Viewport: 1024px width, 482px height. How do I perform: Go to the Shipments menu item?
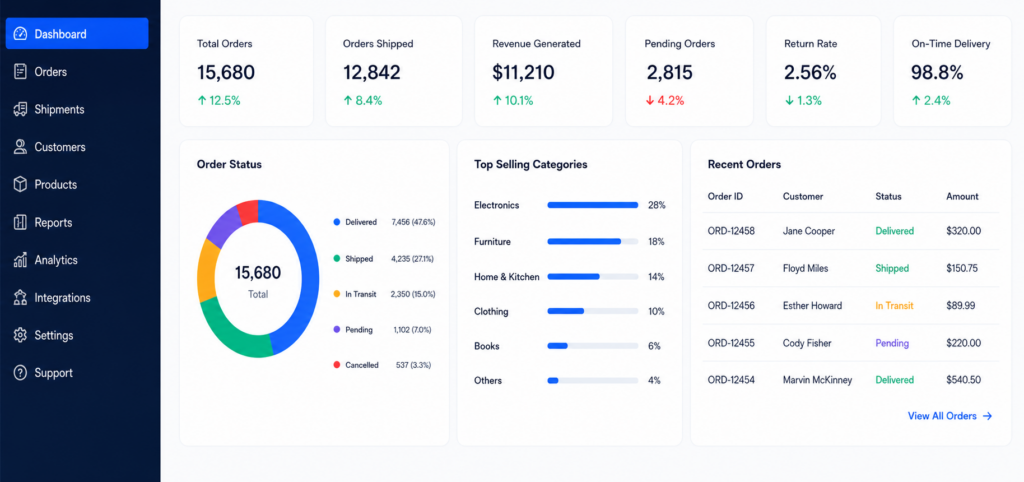[x=77, y=109]
